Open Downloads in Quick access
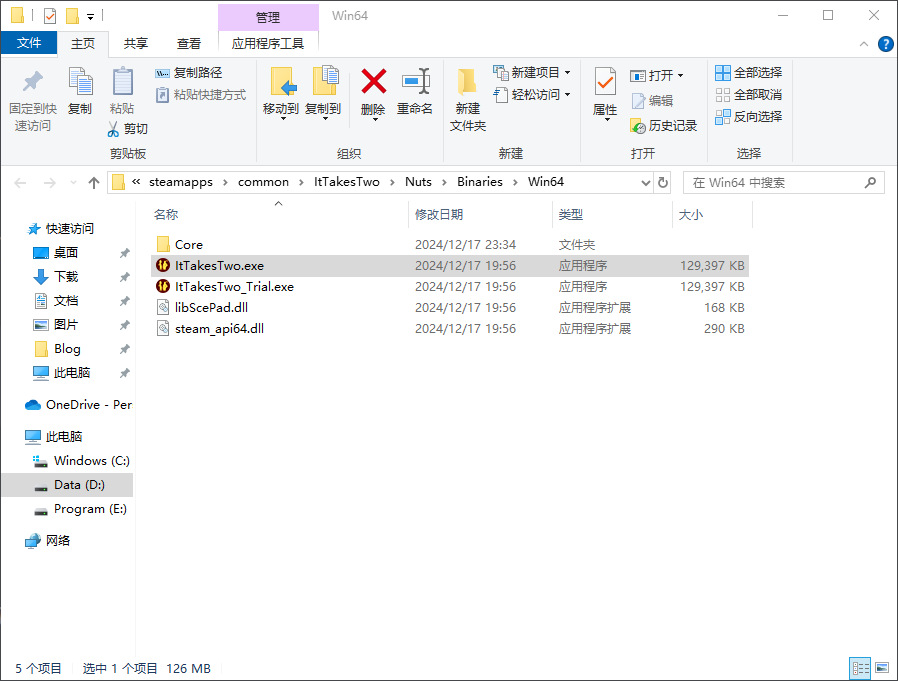The width and height of the screenshot is (898, 681). pos(66,277)
